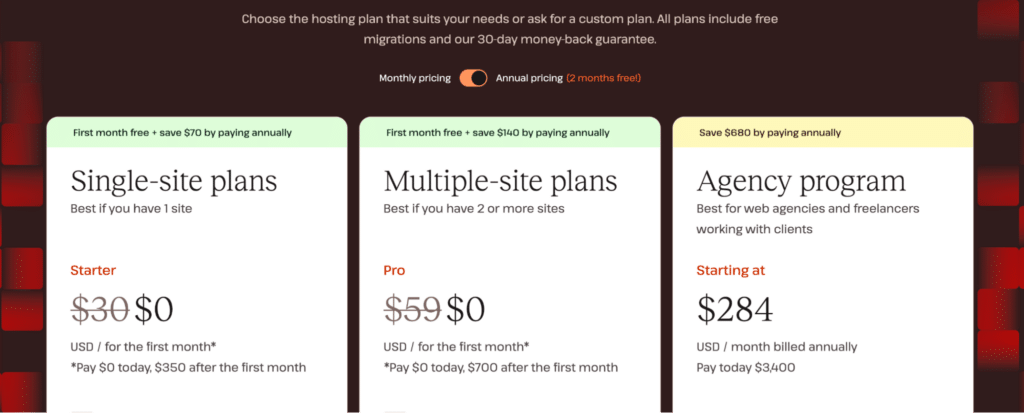Click the Multiple-site plans heading
Screen dimensions: 1024x413
click(x=501, y=181)
